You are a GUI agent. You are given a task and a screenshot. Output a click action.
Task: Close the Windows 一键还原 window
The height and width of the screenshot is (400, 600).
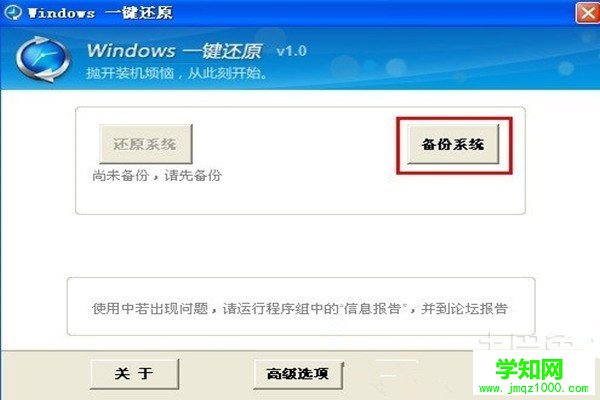click(587, 13)
